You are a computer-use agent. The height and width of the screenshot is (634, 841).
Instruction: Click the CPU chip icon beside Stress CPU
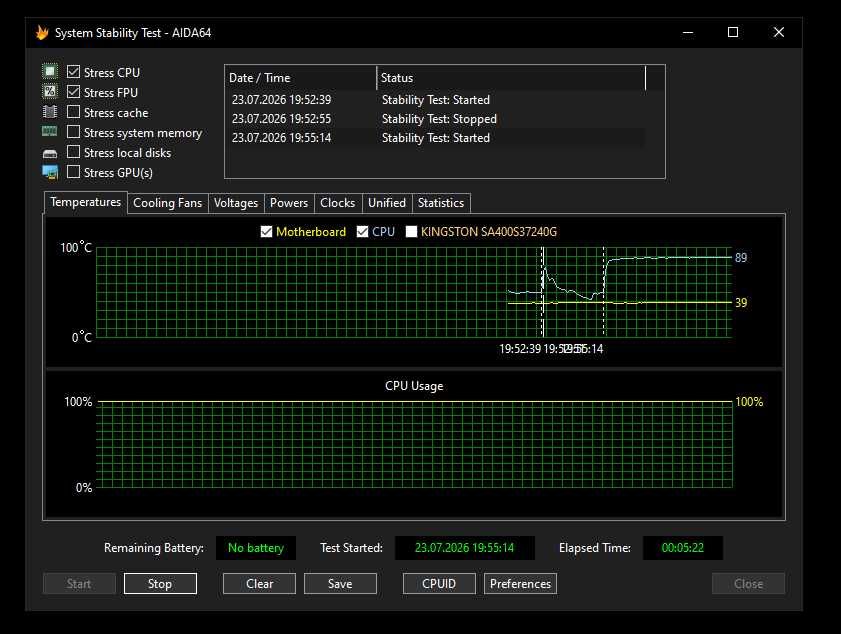(50, 71)
